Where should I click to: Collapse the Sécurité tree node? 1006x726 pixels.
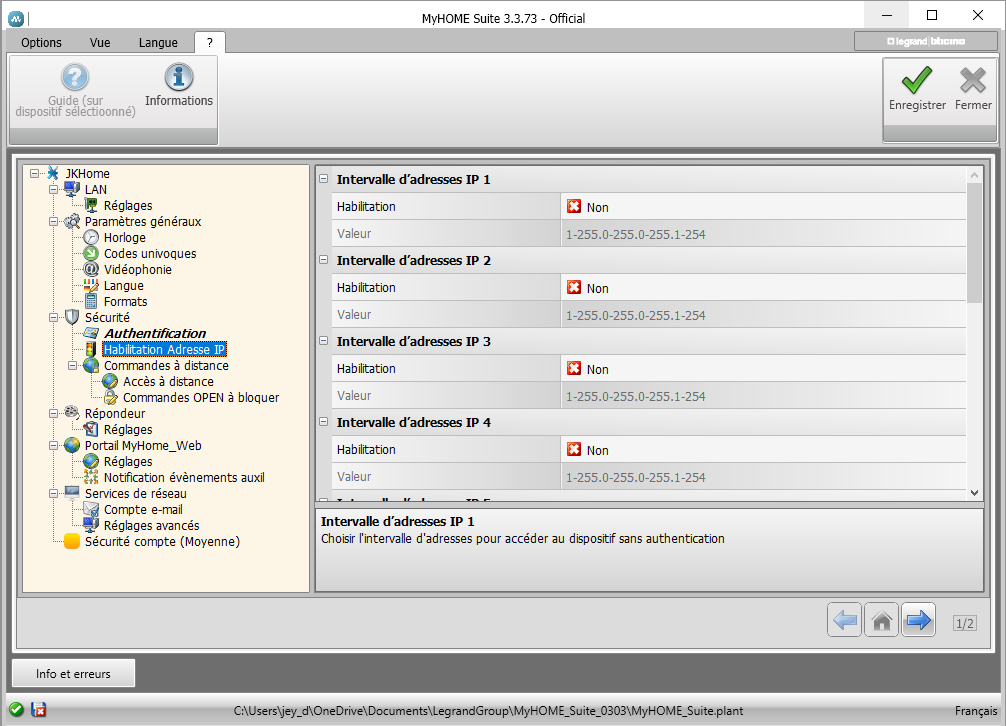[54, 317]
